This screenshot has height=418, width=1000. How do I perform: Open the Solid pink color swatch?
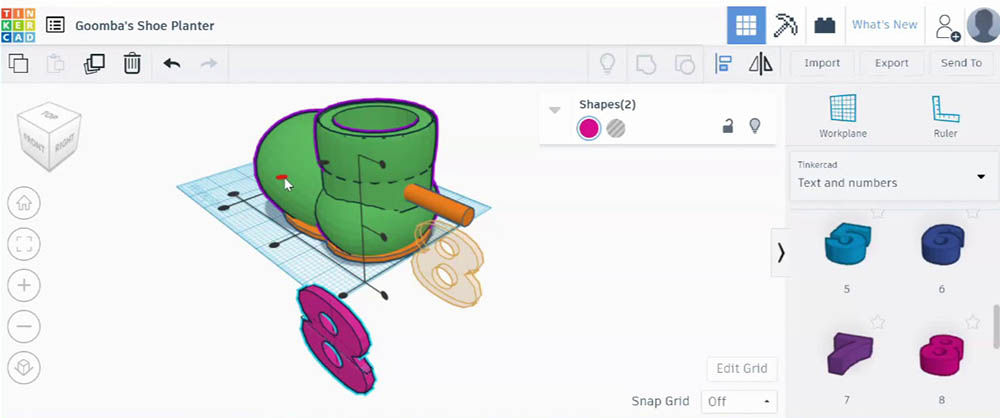point(589,128)
